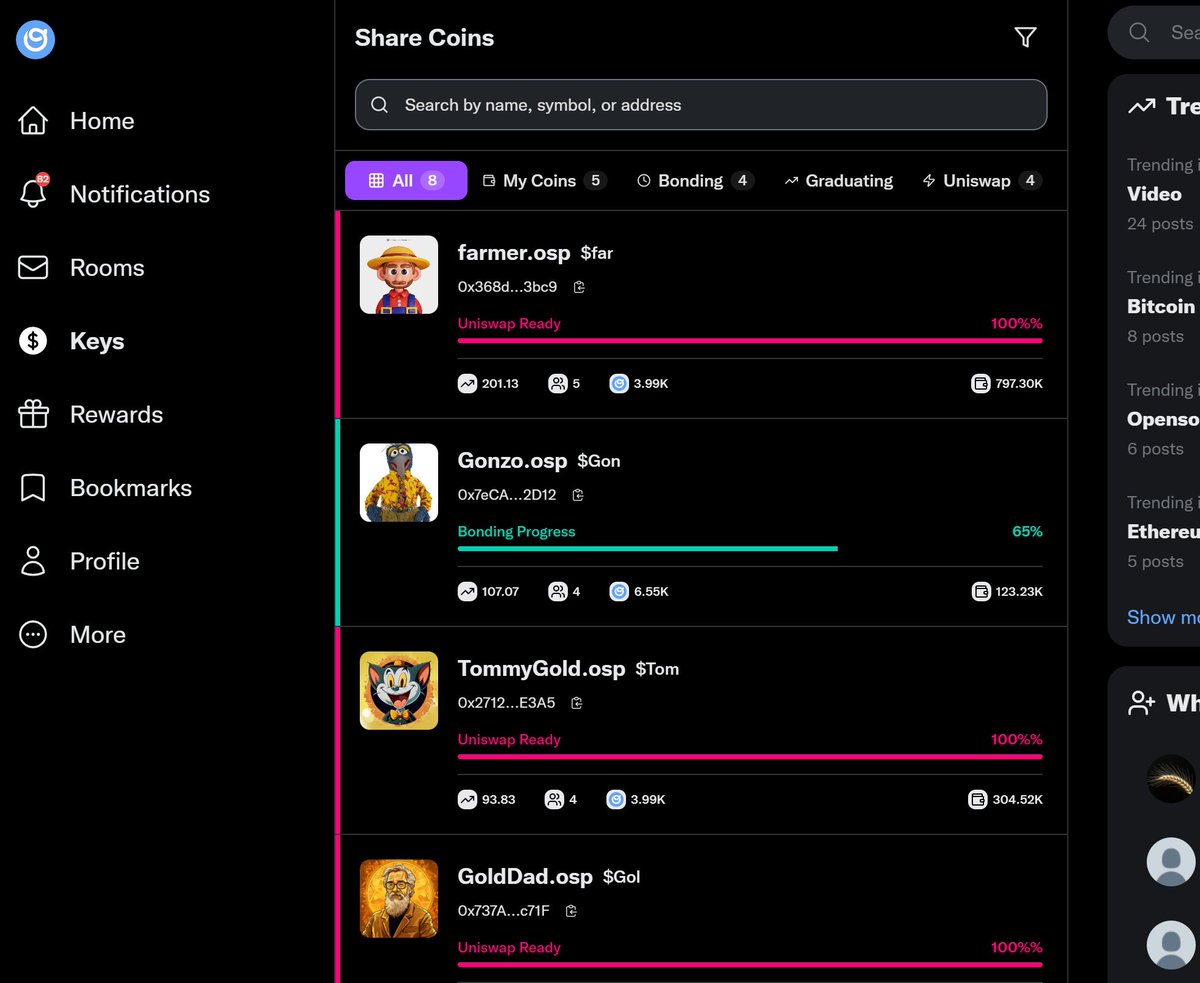The height and width of the screenshot is (983, 1200).
Task: Click the 65% bonding percentage on Gonzo.osp
Action: (x=1027, y=532)
